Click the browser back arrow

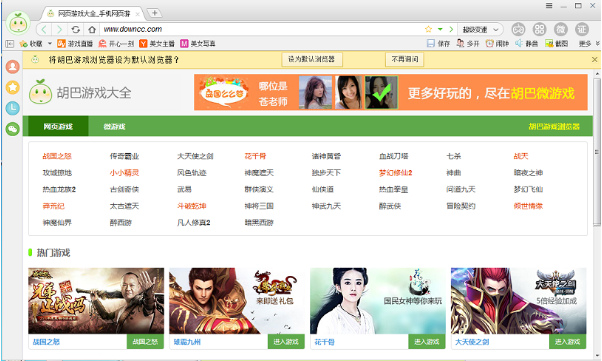click(44, 29)
